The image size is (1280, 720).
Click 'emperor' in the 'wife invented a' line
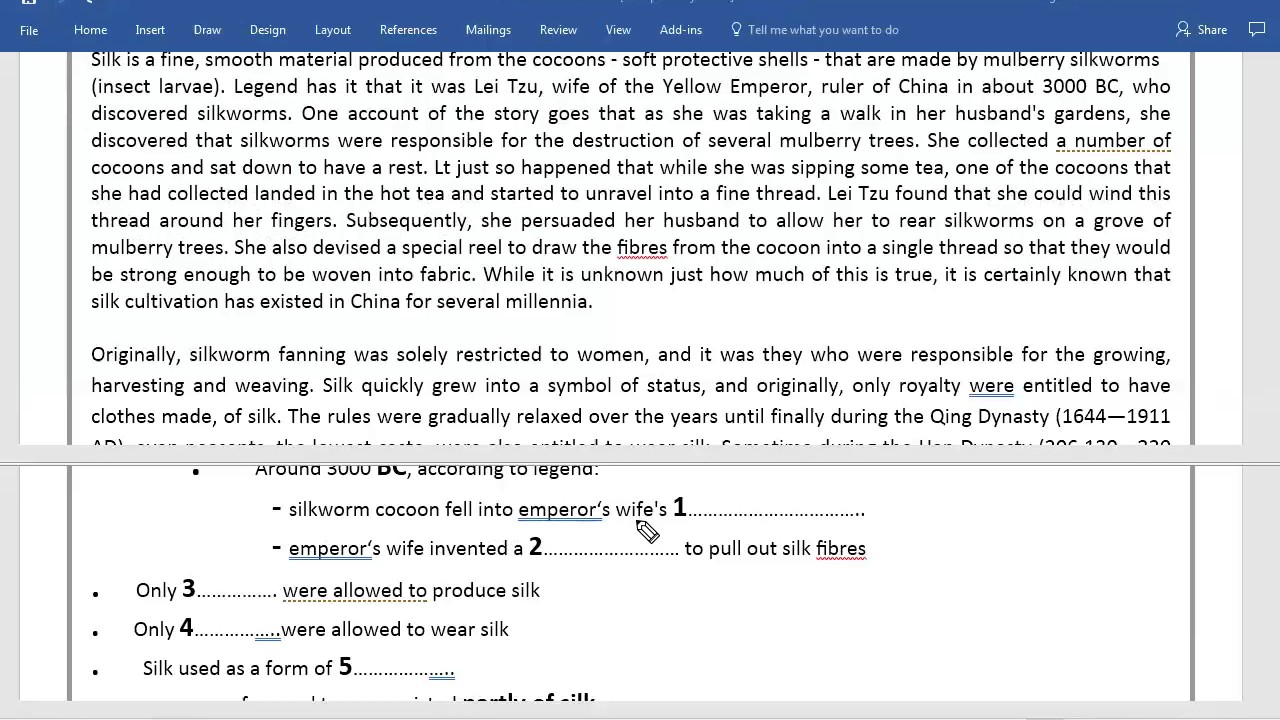328,548
